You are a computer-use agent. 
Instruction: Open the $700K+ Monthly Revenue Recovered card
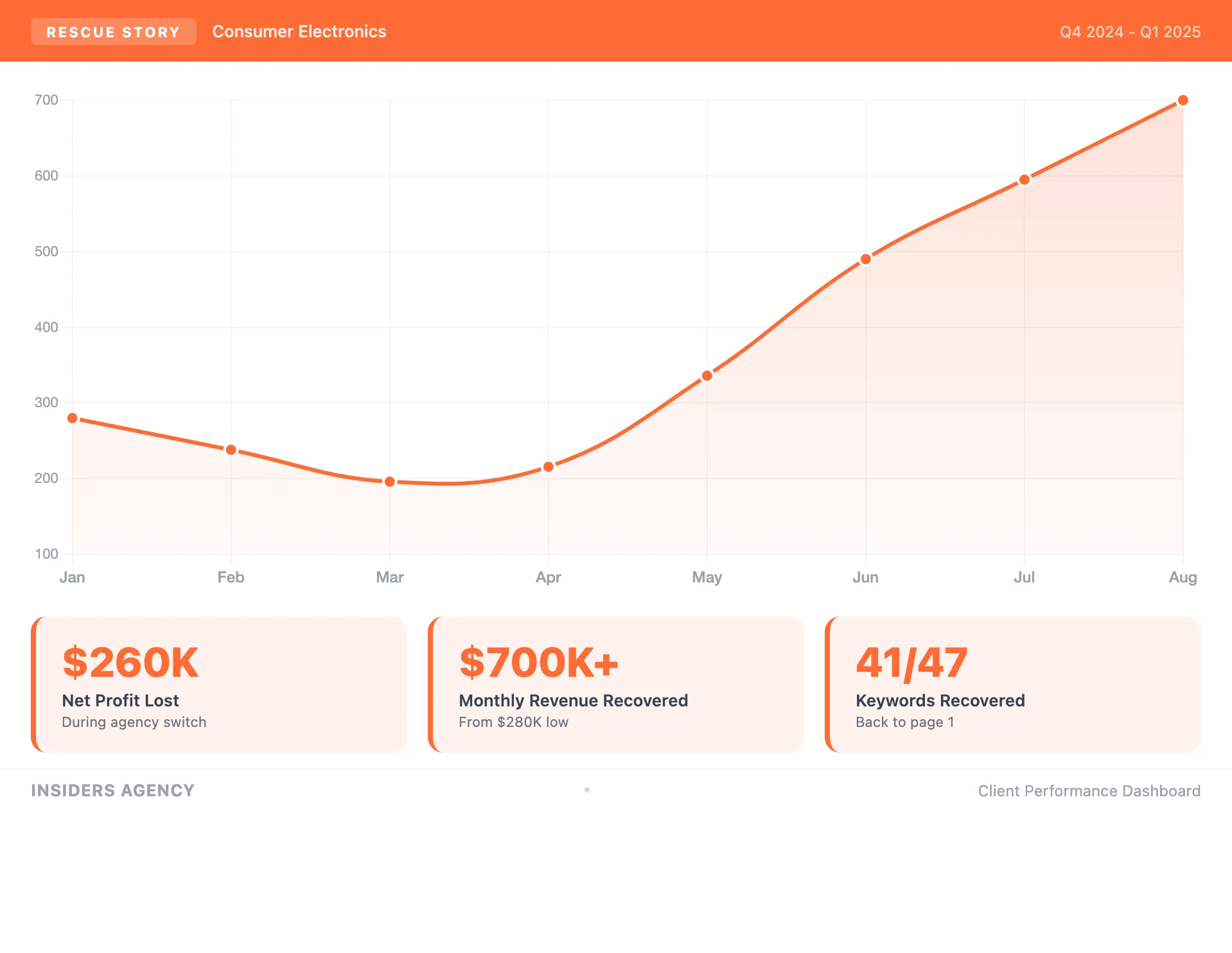click(x=616, y=685)
